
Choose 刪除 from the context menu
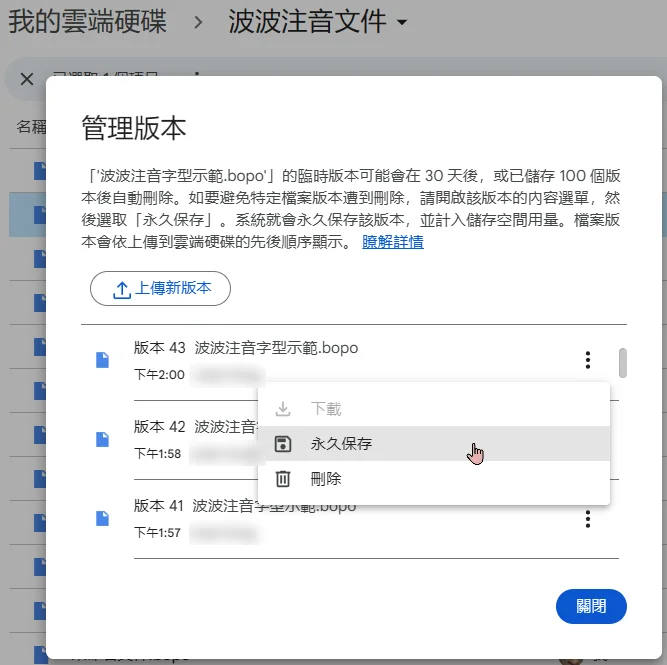pyautogui.click(x=433, y=479)
